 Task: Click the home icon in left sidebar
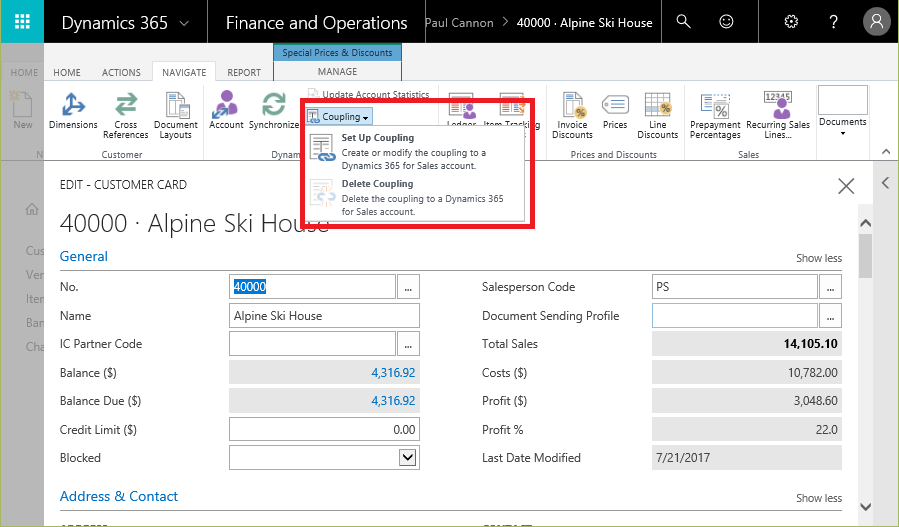[x=32, y=209]
